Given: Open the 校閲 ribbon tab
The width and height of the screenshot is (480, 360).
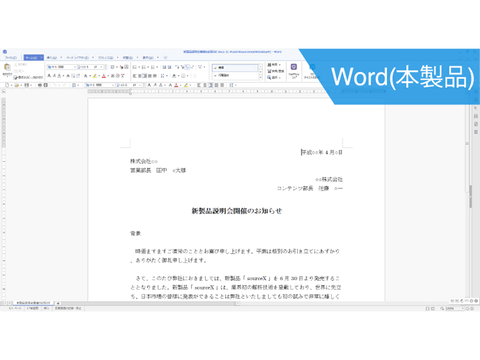Looking at the screenshot, I should (x=127, y=58).
